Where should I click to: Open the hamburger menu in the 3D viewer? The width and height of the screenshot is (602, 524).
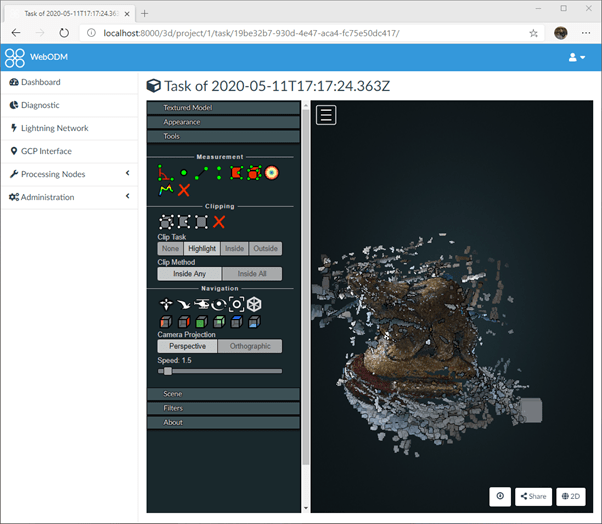326,115
